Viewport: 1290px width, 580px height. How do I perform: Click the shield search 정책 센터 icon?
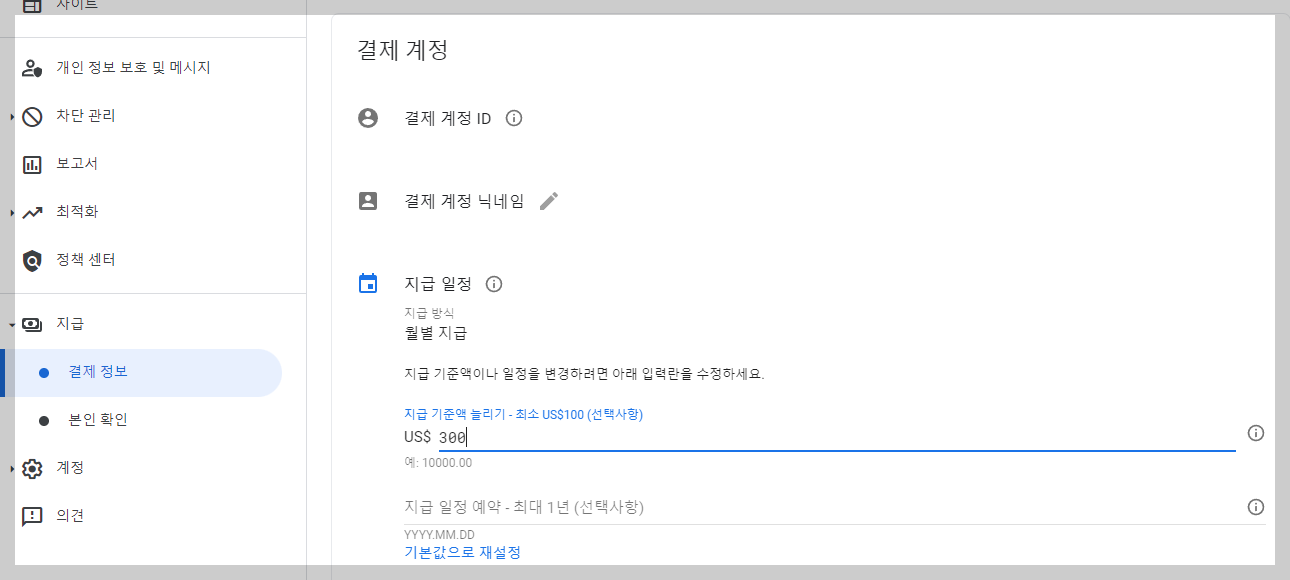(32, 260)
